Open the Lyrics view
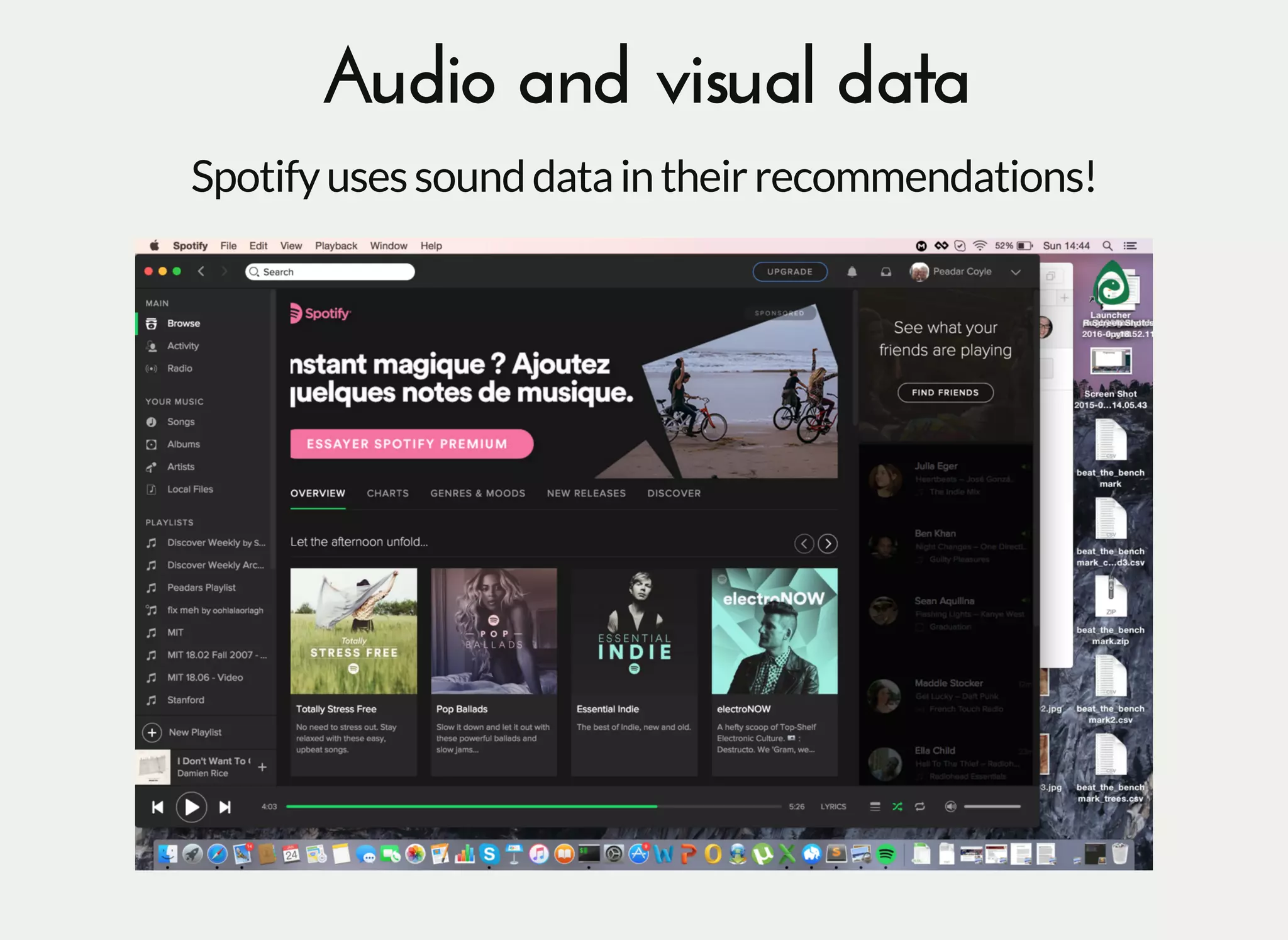Image resolution: width=1288 pixels, height=940 pixels. click(x=833, y=807)
